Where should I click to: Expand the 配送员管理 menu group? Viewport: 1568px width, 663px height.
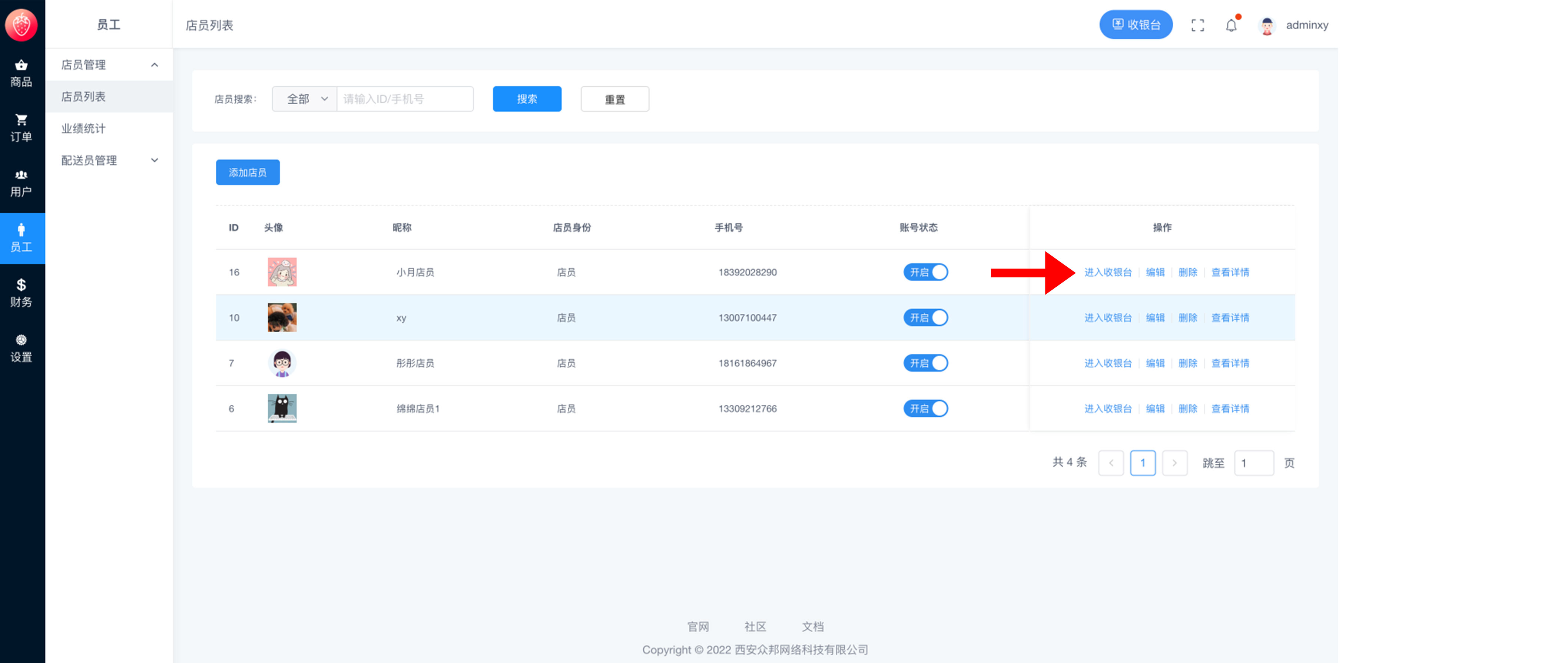point(109,160)
